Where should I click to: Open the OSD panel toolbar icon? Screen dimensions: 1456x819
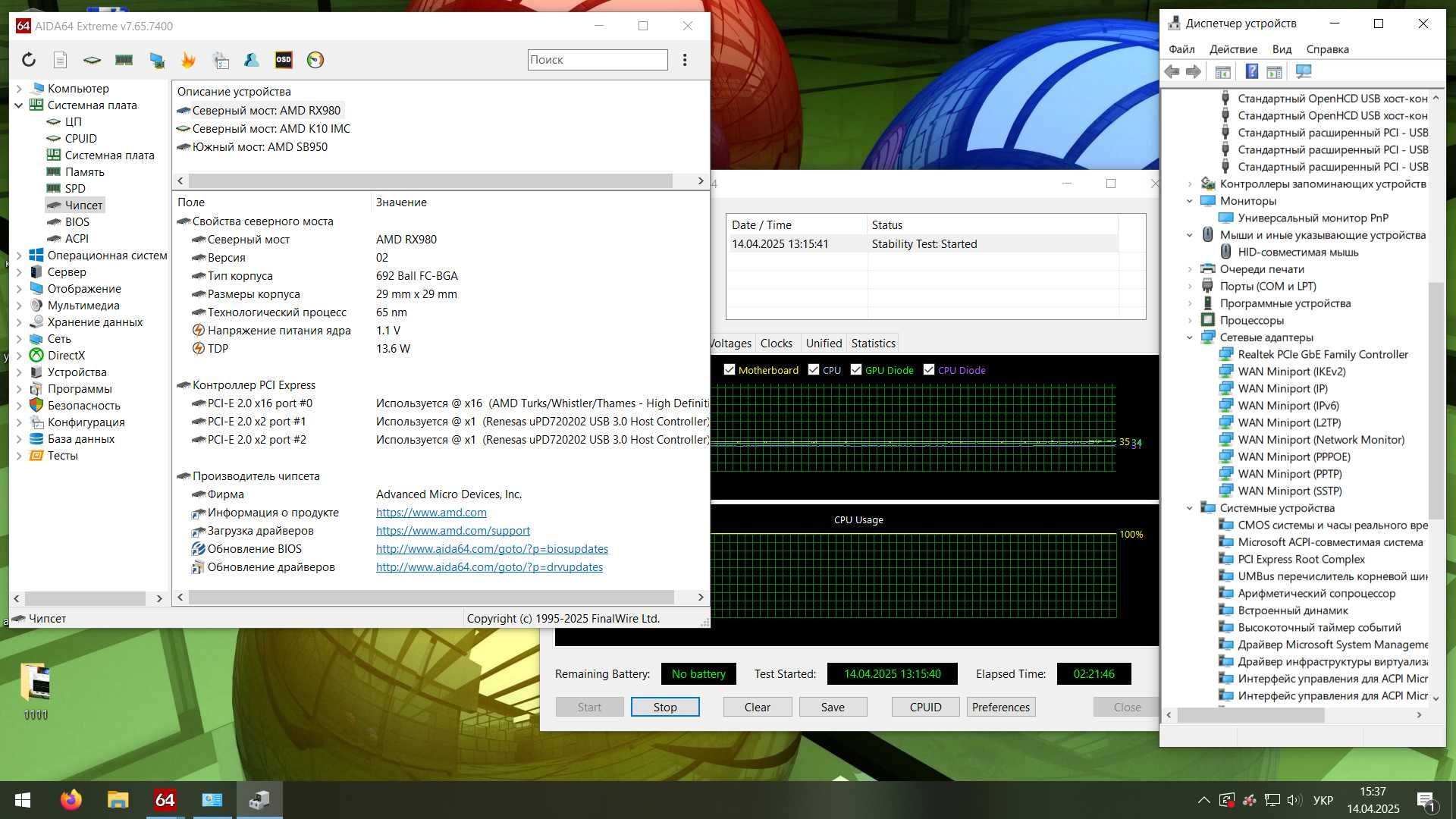284,60
